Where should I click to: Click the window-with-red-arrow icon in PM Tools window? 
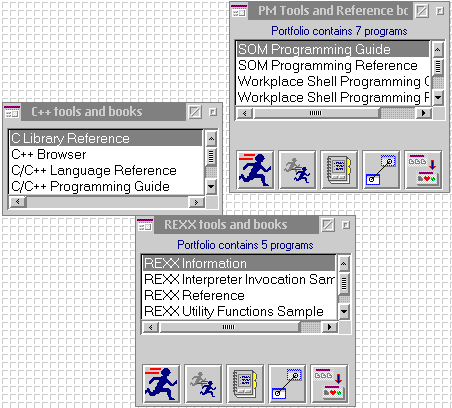coord(423,170)
